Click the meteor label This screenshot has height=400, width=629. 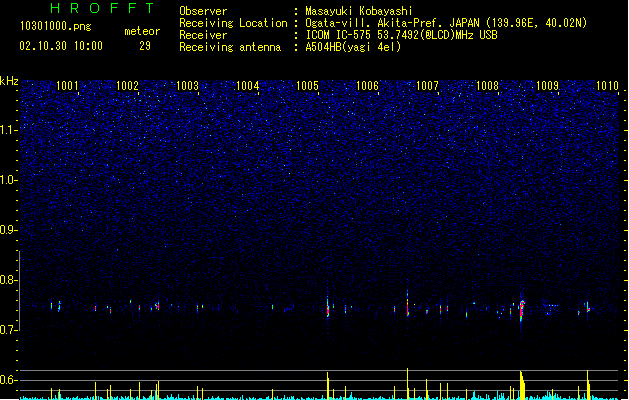(142, 31)
